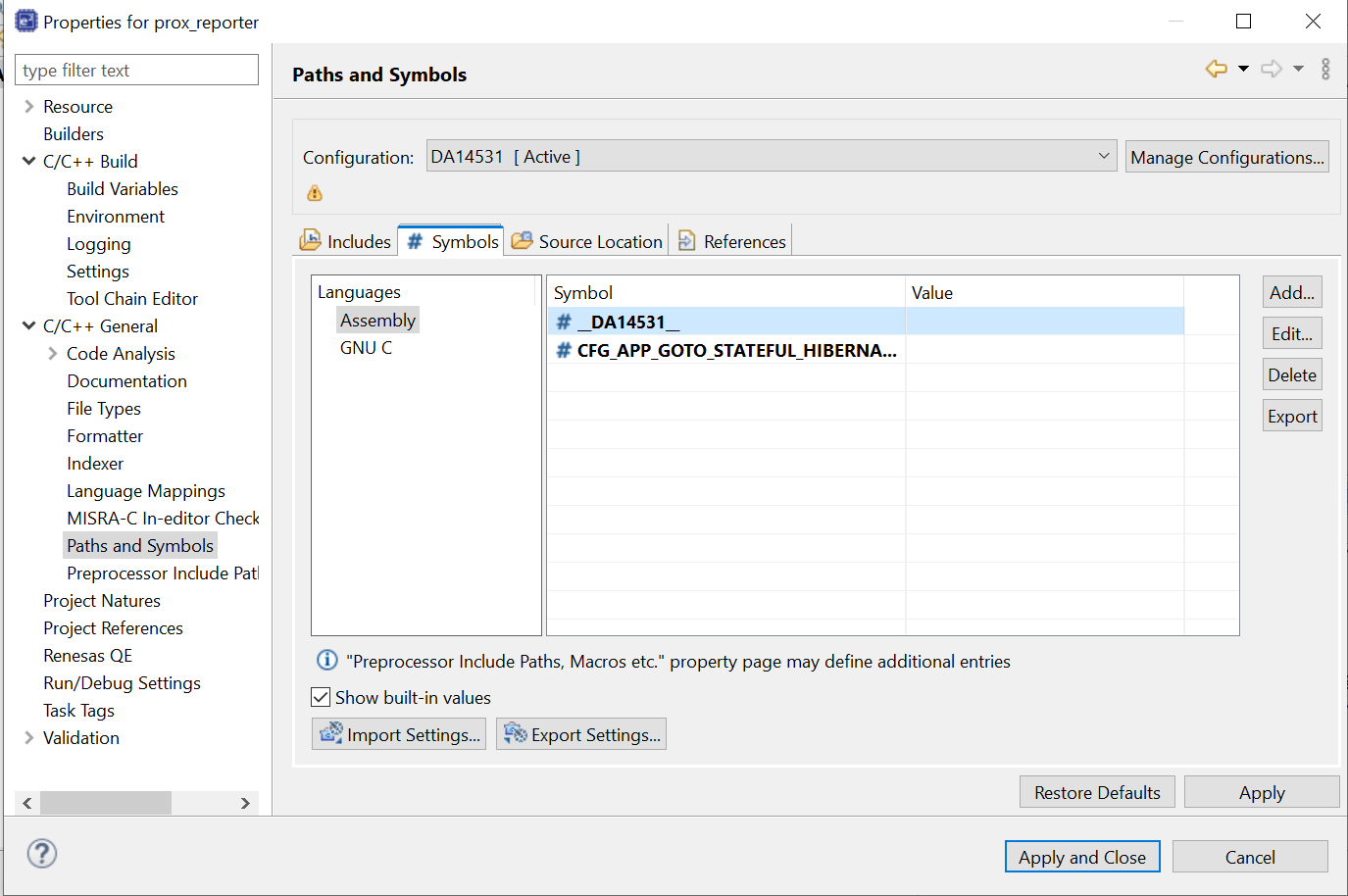1348x896 pixels.
Task: Open Preprocessor Include Paths page
Action: click(163, 572)
